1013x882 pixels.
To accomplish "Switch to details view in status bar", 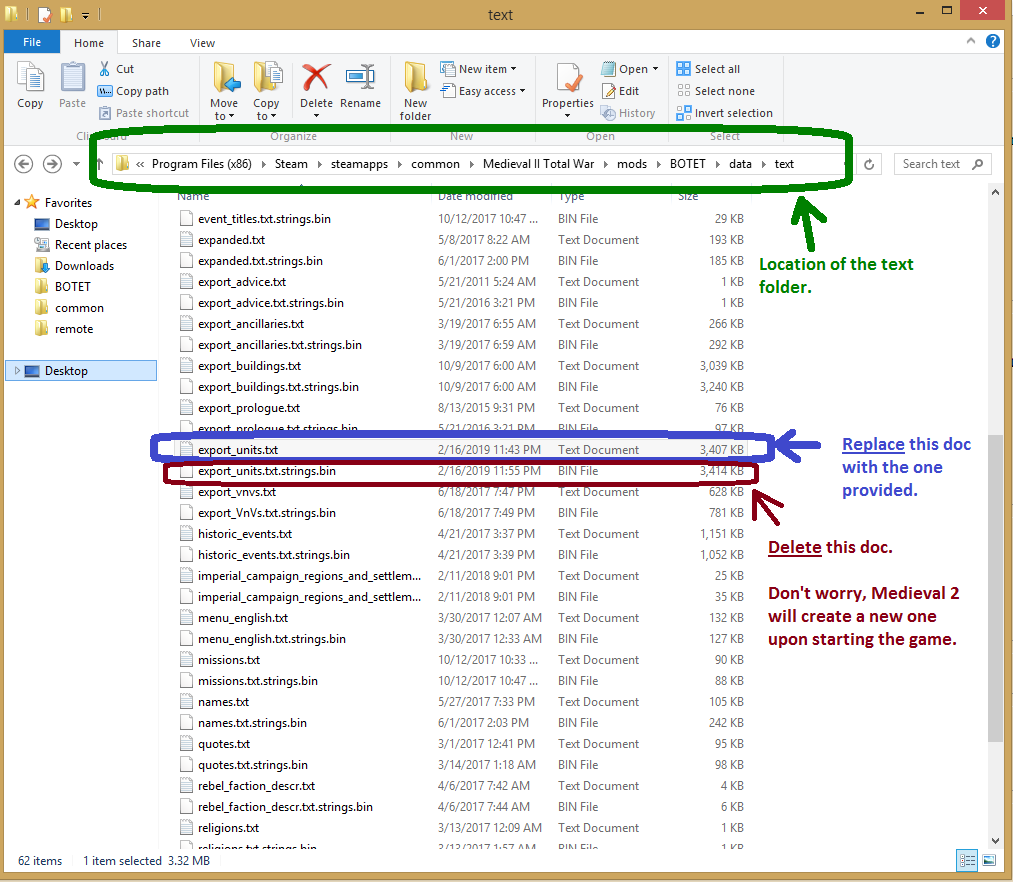I will 967,860.
